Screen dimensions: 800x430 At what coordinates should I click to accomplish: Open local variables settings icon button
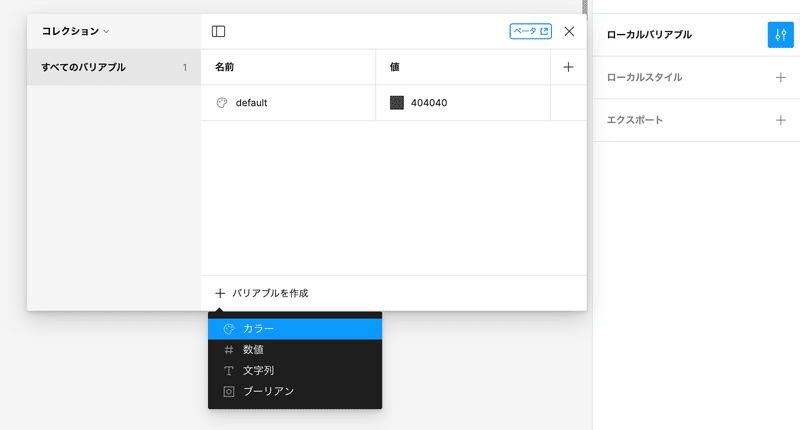(x=780, y=35)
